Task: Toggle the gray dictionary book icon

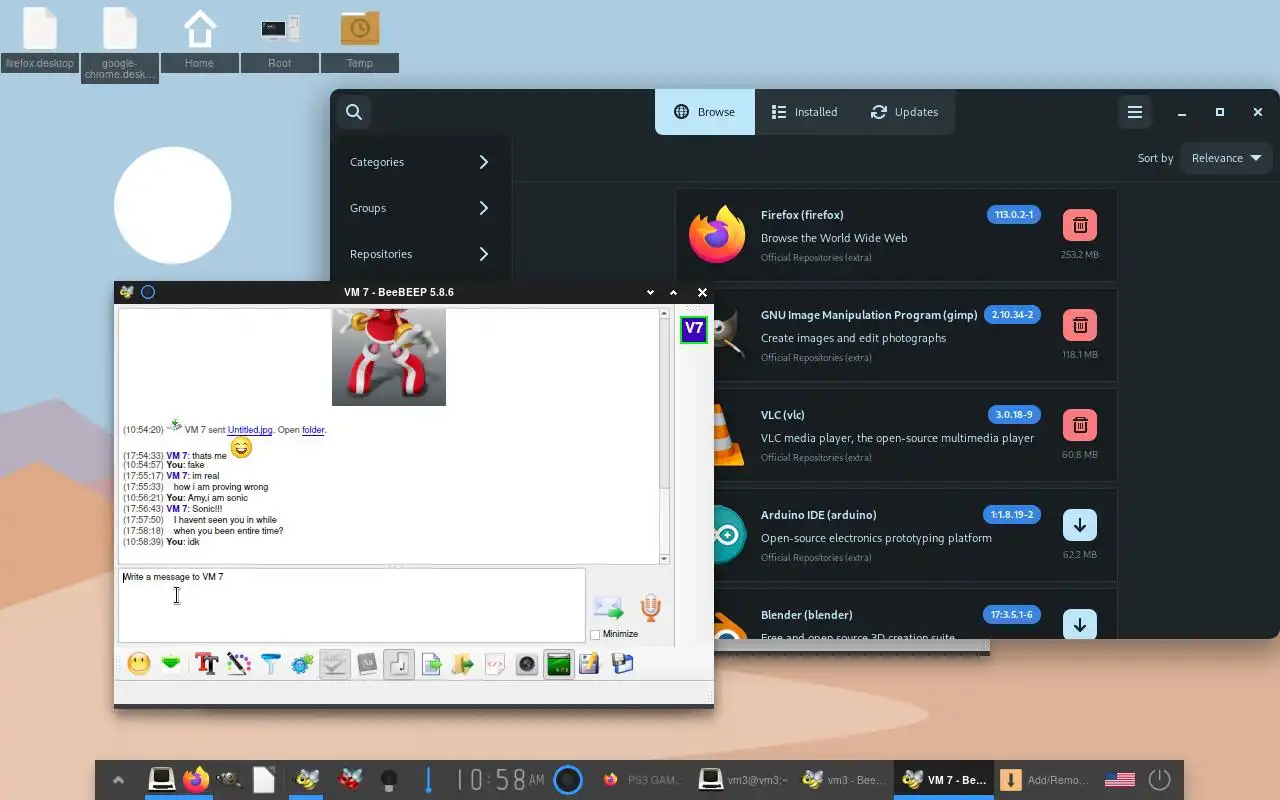Action: [367, 664]
